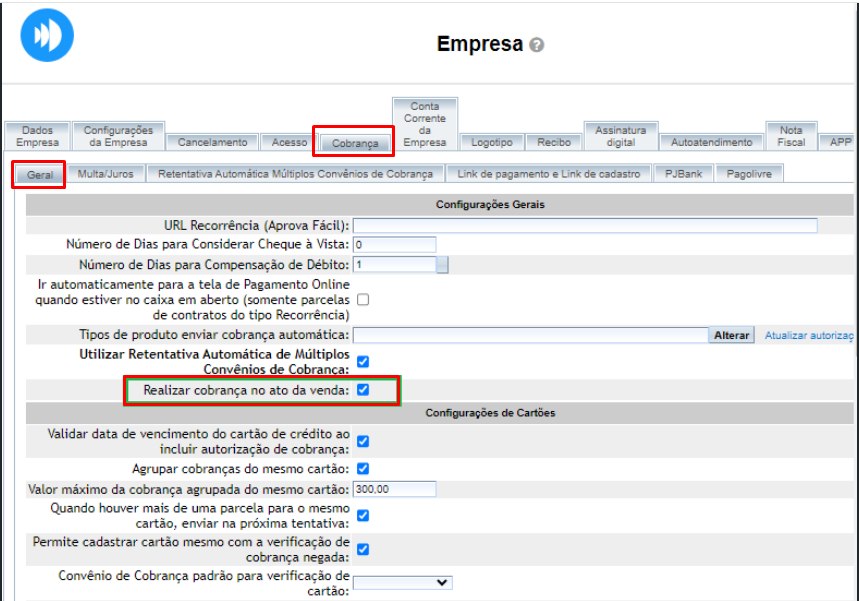859x601 pixels.
Task: Click the URL Recorrência input field
Action: point(584,225)
